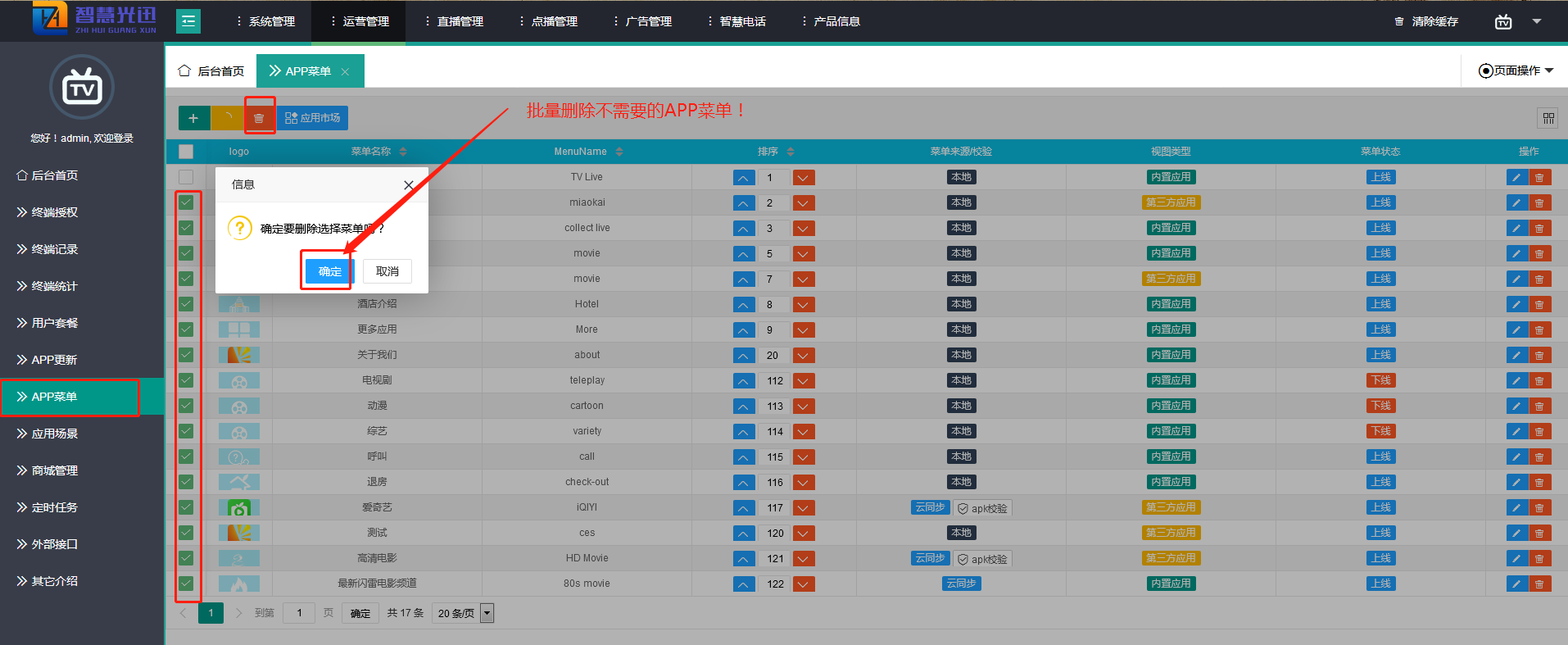The width and height of the screenshot is (1568, 645).
Task: Open the 直播管理 top menu
Action: click(x=455, y=21)
